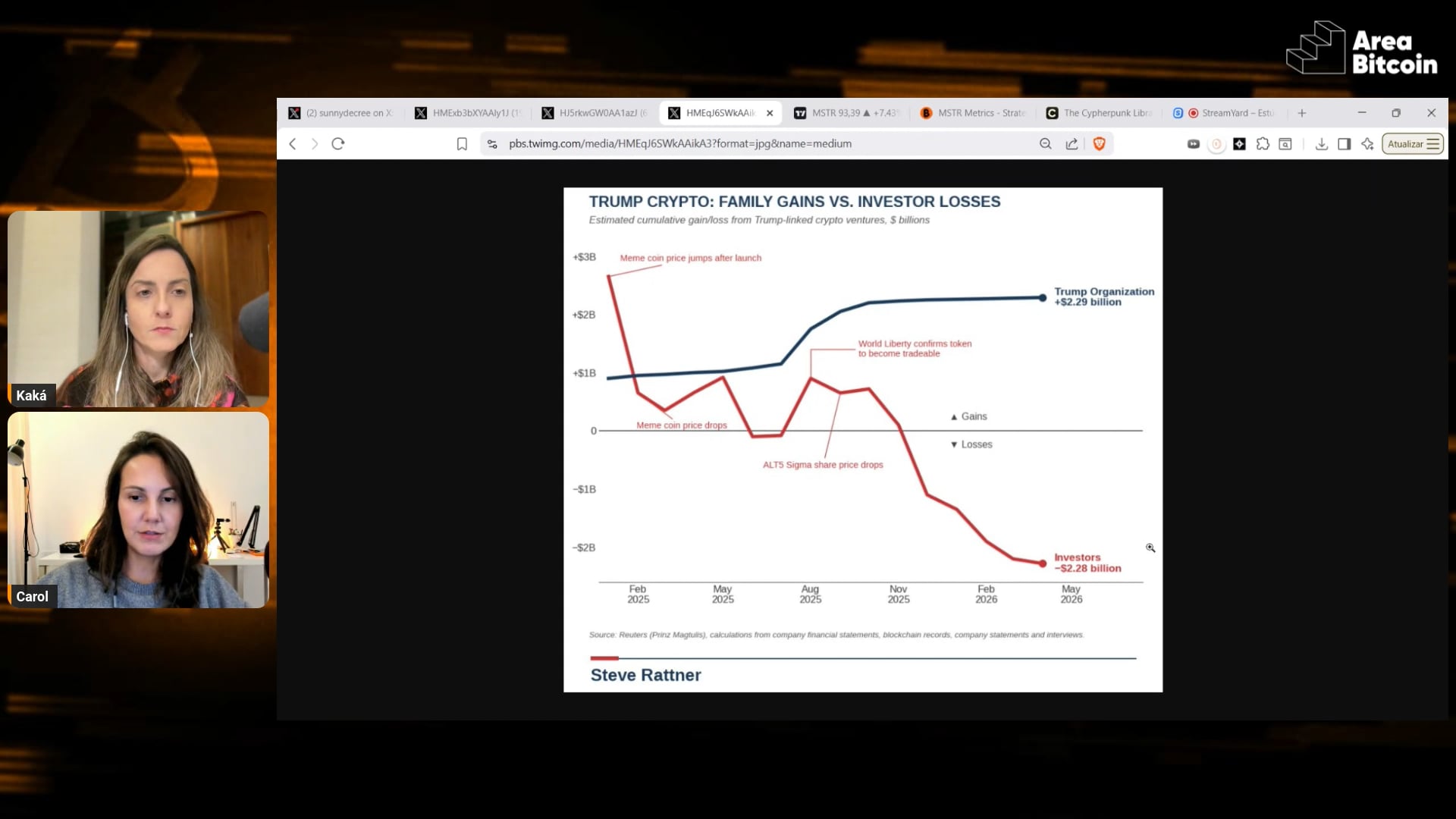Switch to the HJ5rkwGW0AA1azJ tab

(x=595, y=113)
